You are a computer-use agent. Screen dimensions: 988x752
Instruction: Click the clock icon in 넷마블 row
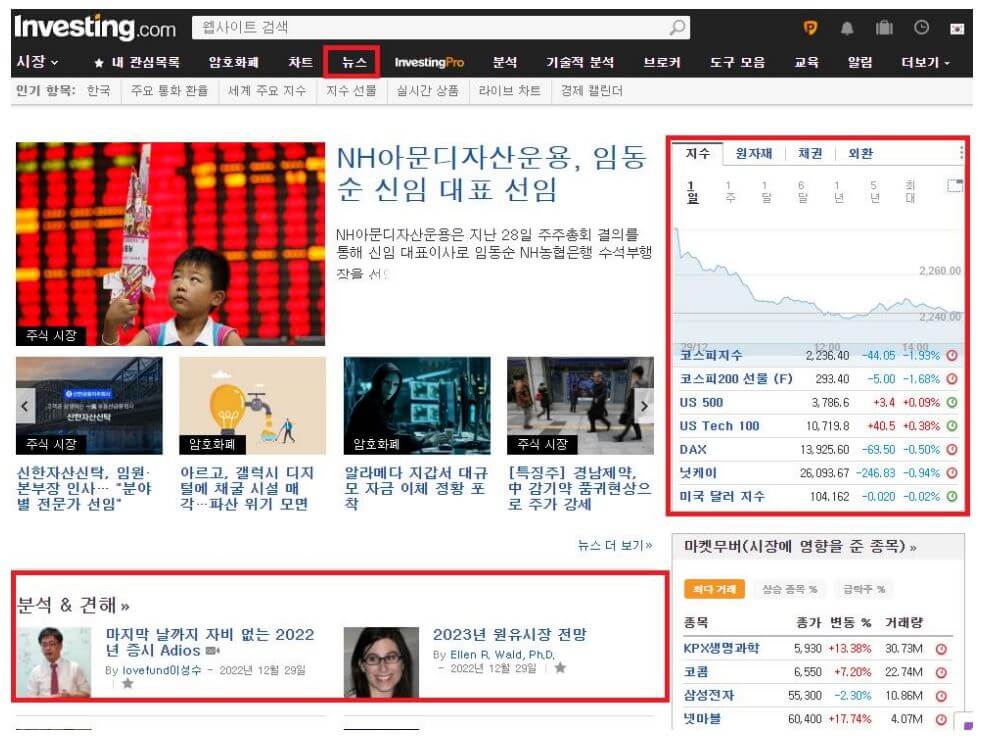(941, 719)
